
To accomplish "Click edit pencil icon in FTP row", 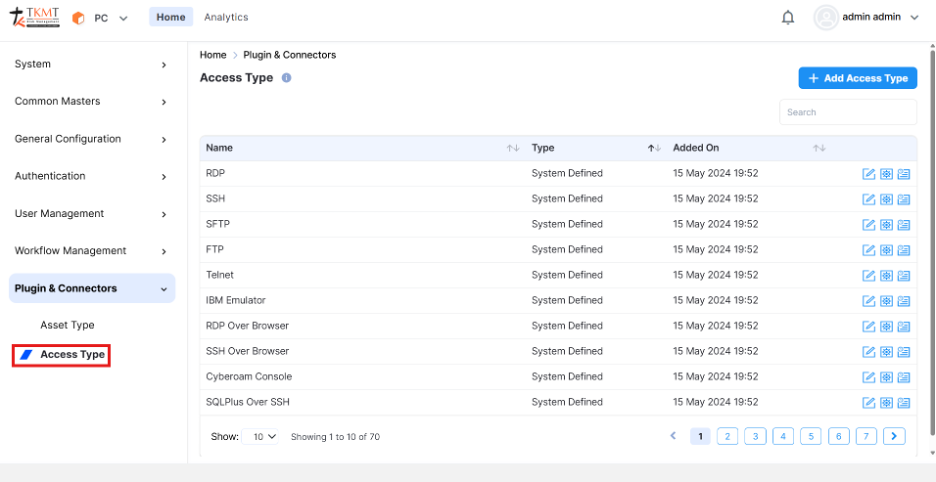I will pyautogui.click(x=869, y=250).
